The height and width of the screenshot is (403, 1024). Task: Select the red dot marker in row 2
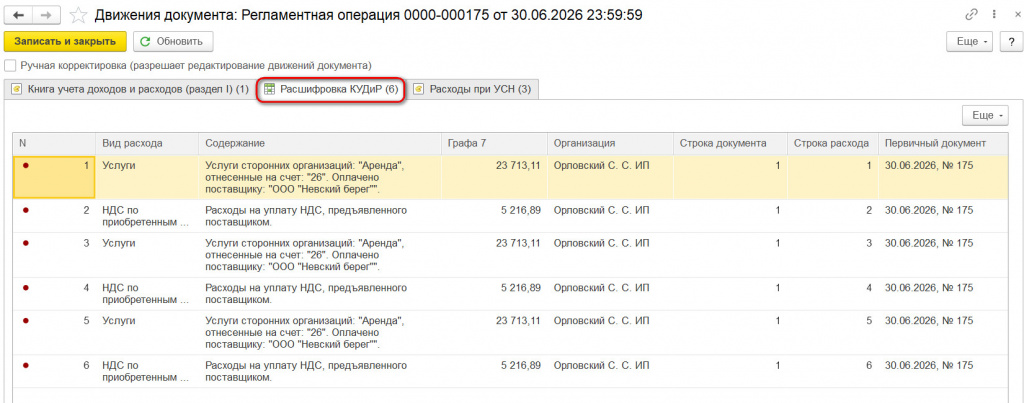click(x=26, y=210)
